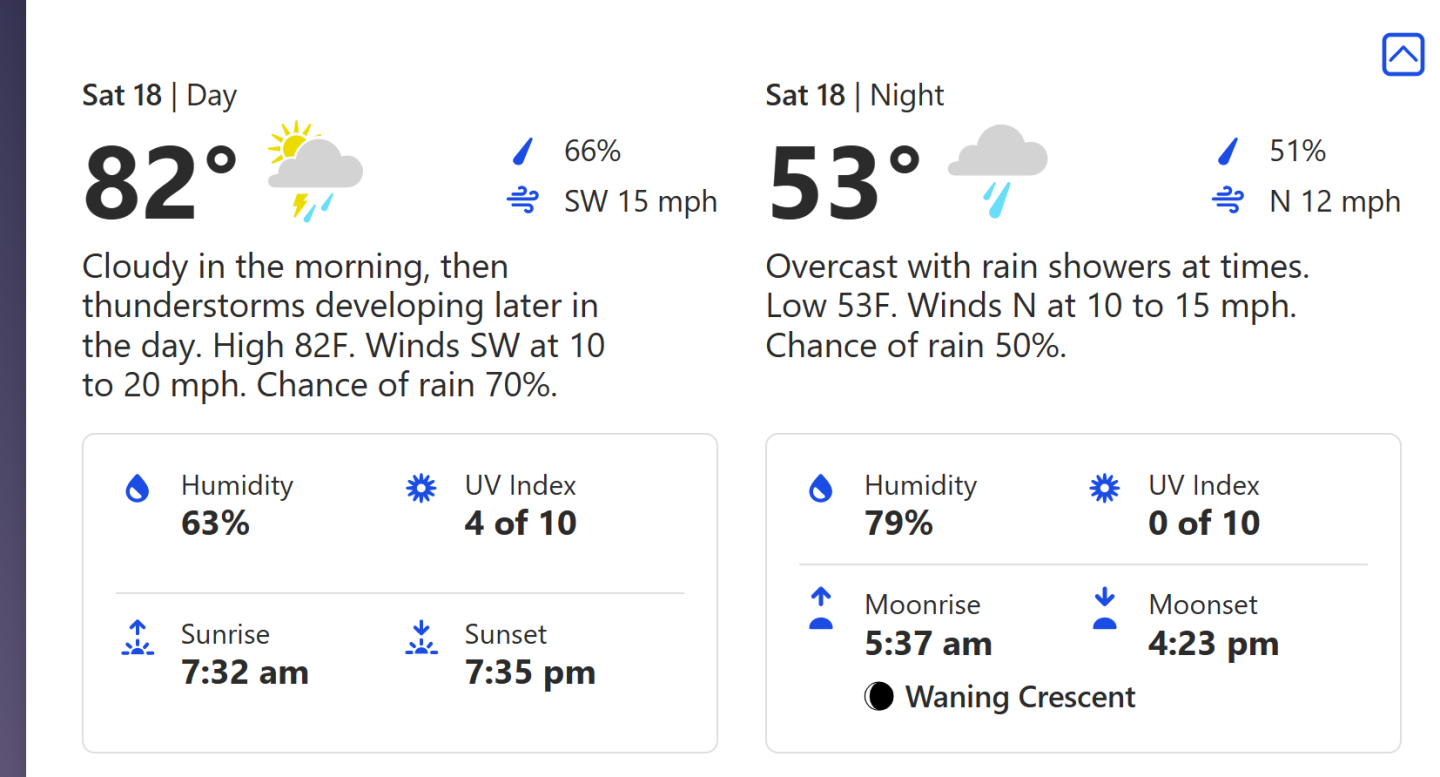Click the day Humidity droplet icon
Screen dimensions: 1440x777
coord(137,488)
